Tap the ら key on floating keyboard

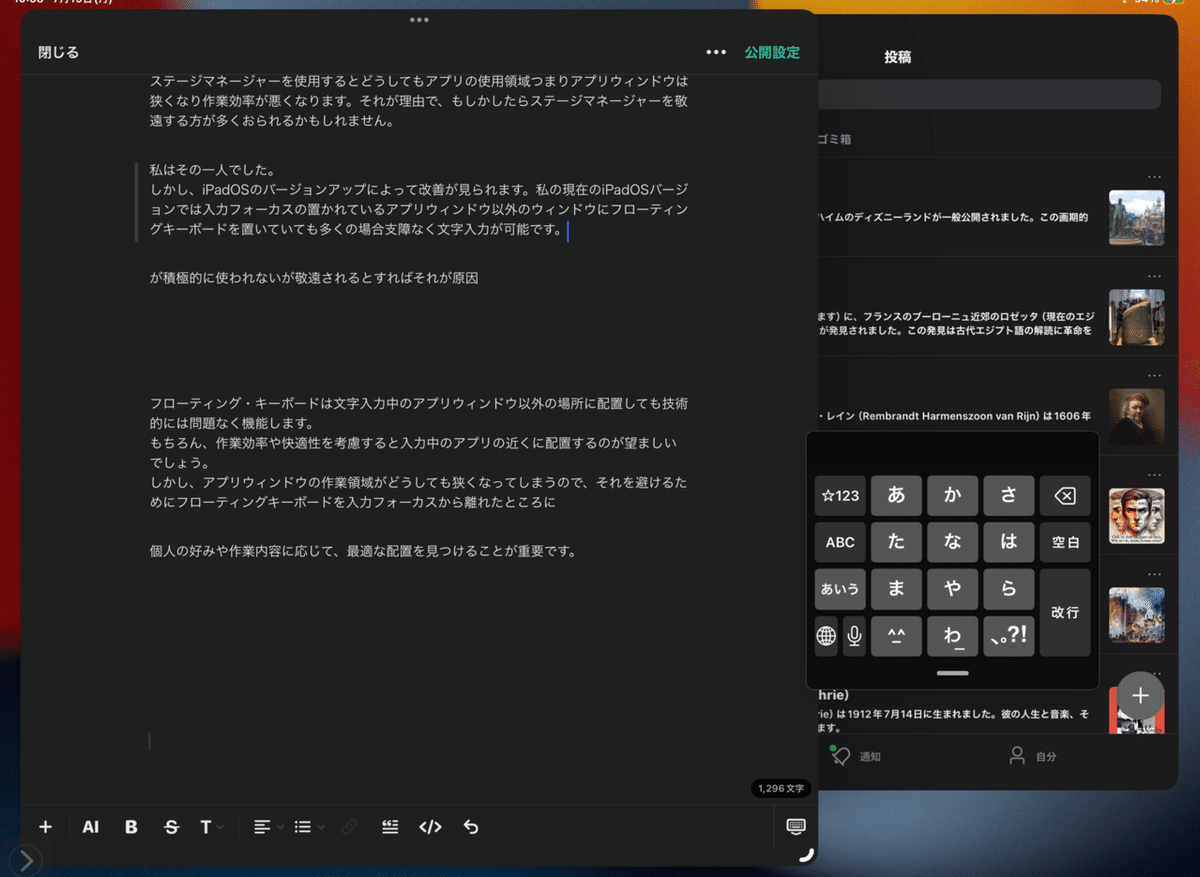(x=1009, y=589)
